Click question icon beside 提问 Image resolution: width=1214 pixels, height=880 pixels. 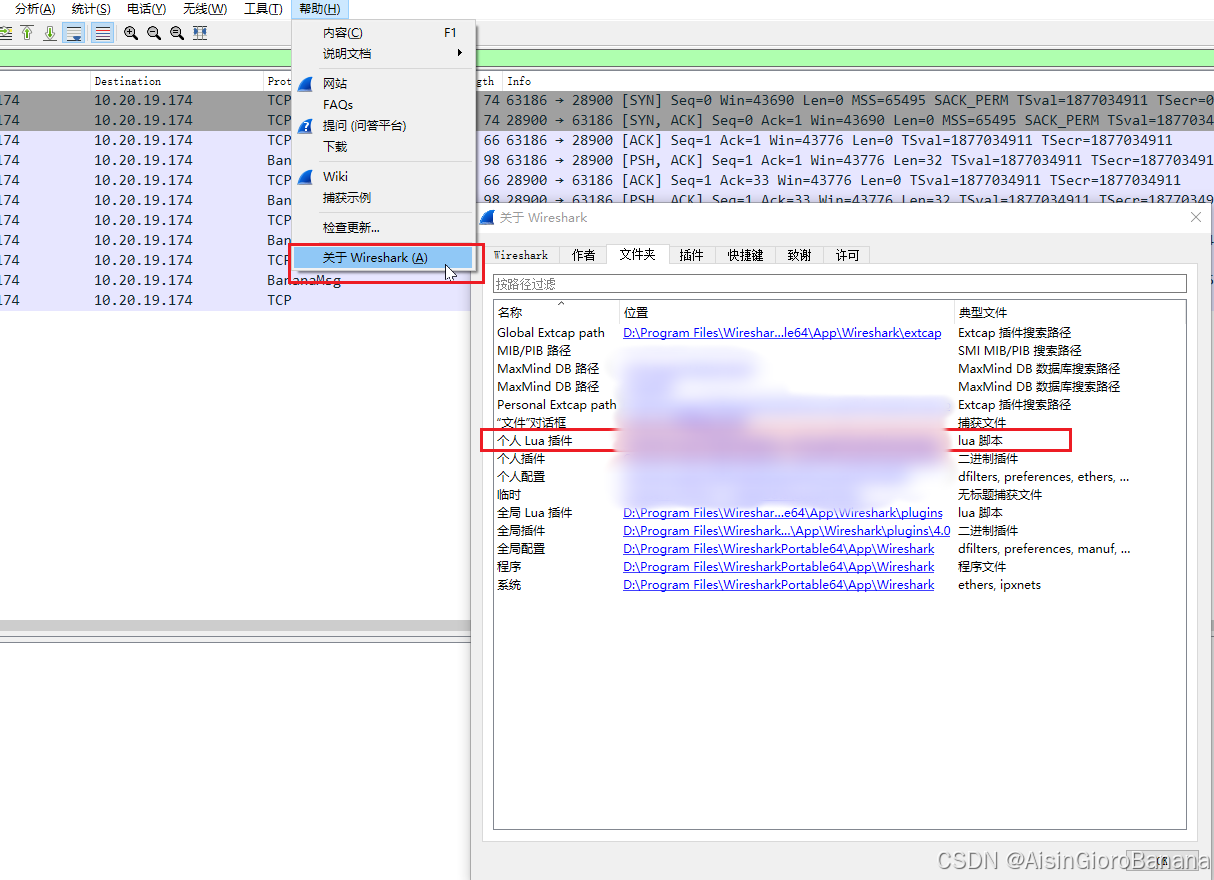click(307, 126)
